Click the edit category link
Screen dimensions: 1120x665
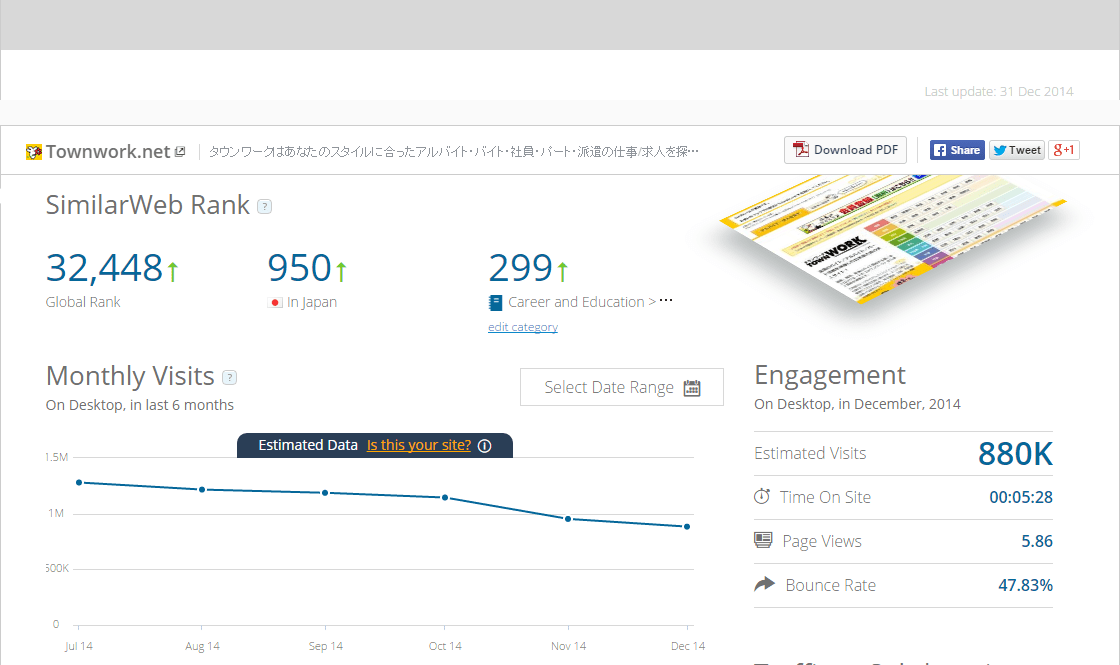coord(523,326)
